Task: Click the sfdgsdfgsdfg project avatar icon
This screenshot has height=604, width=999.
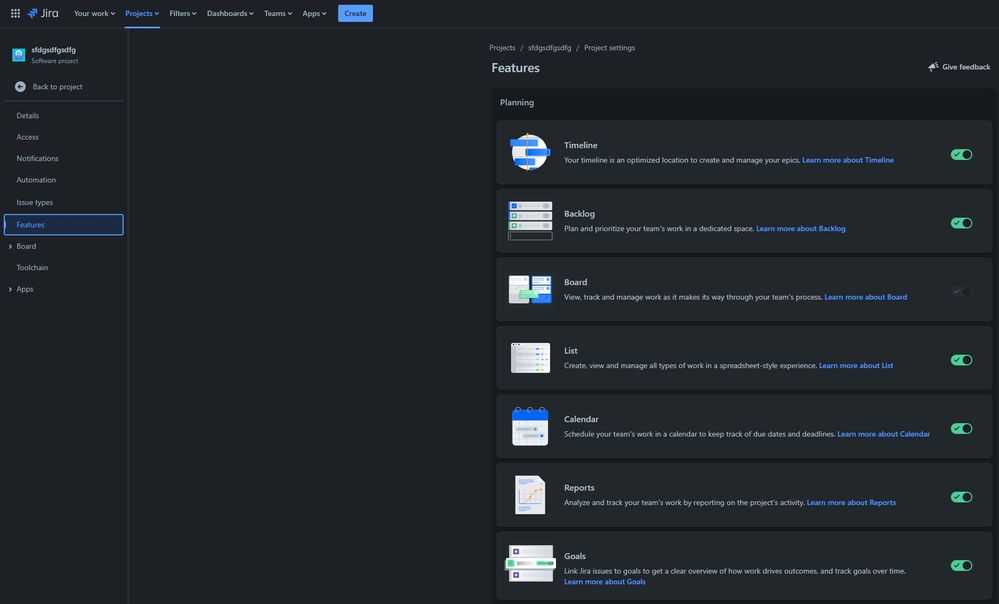Action: point(18,55)
